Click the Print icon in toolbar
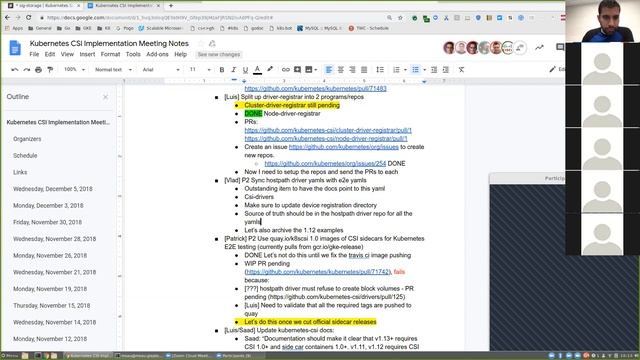This screenshot has height=360, width=640. (38, 70)
